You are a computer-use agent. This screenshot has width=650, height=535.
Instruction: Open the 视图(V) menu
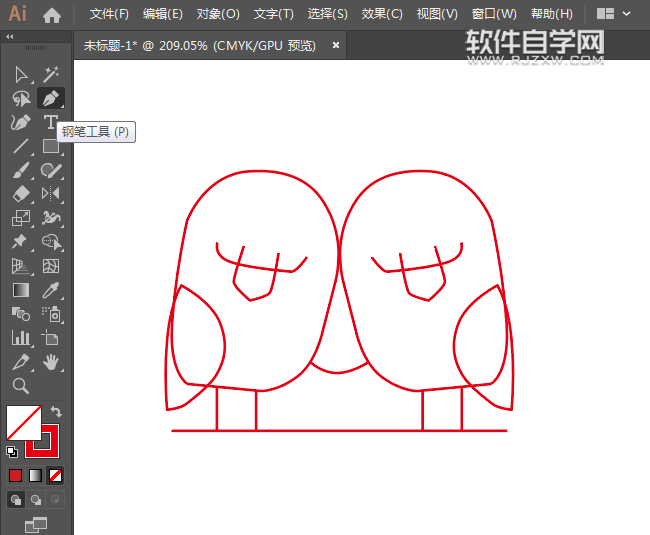point(437,14)
